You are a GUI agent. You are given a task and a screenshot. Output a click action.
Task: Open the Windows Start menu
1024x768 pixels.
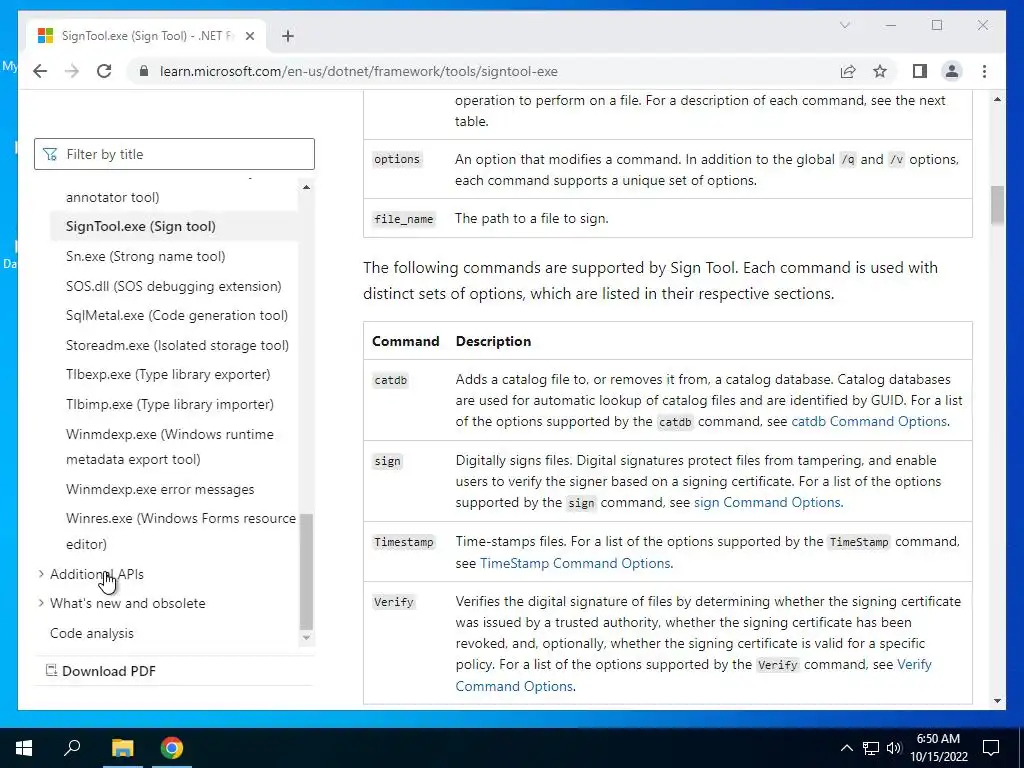24,748
